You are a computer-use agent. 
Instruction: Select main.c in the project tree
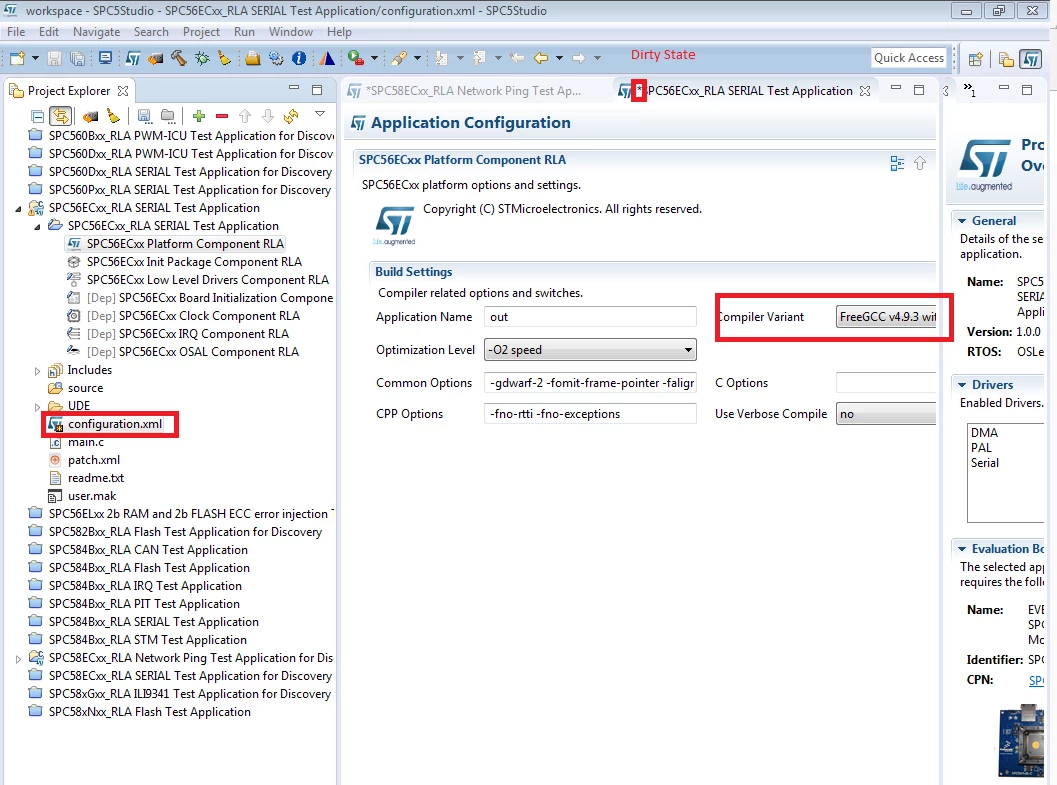86,442
